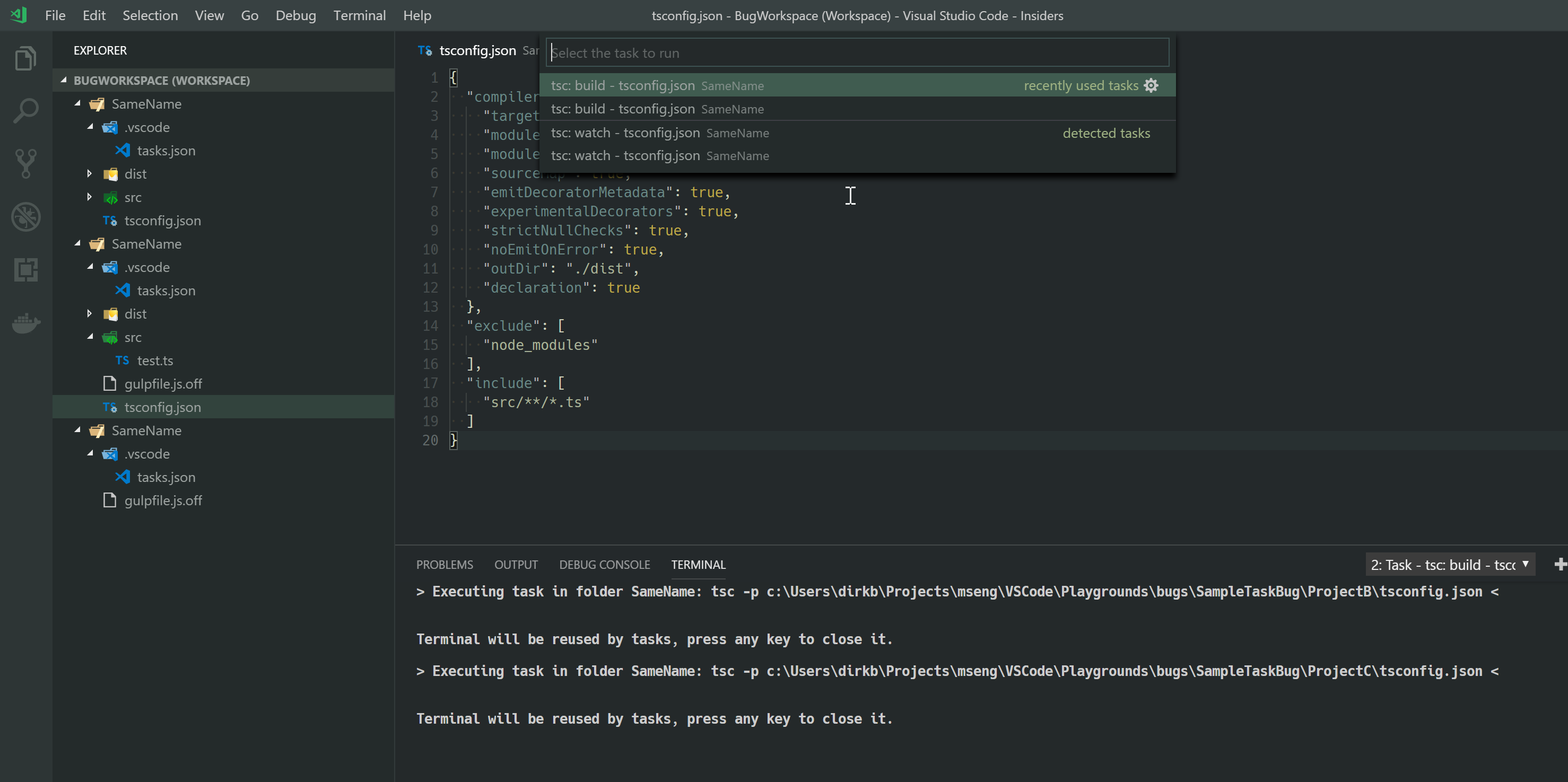
Task: Select the Source Control icon
Action: [25, 163]
